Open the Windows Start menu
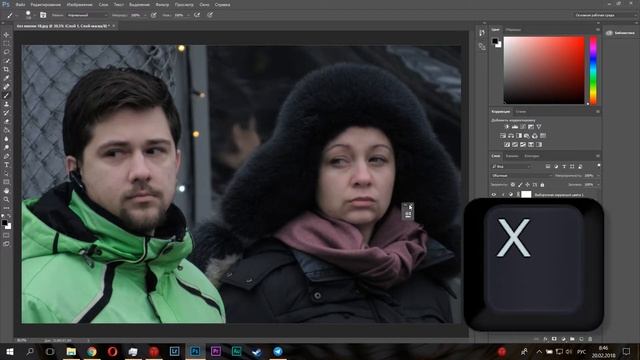 [x=9, y=351]
